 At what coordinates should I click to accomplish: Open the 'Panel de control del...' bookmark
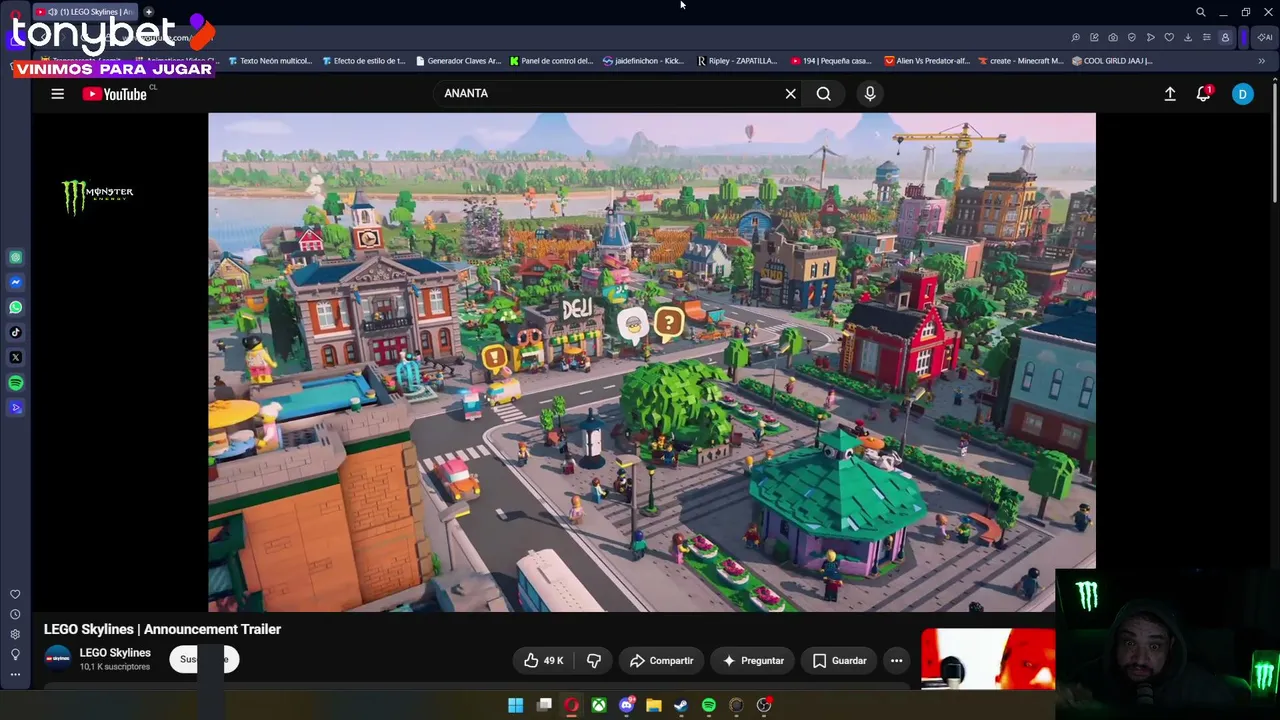coord(552,61)
